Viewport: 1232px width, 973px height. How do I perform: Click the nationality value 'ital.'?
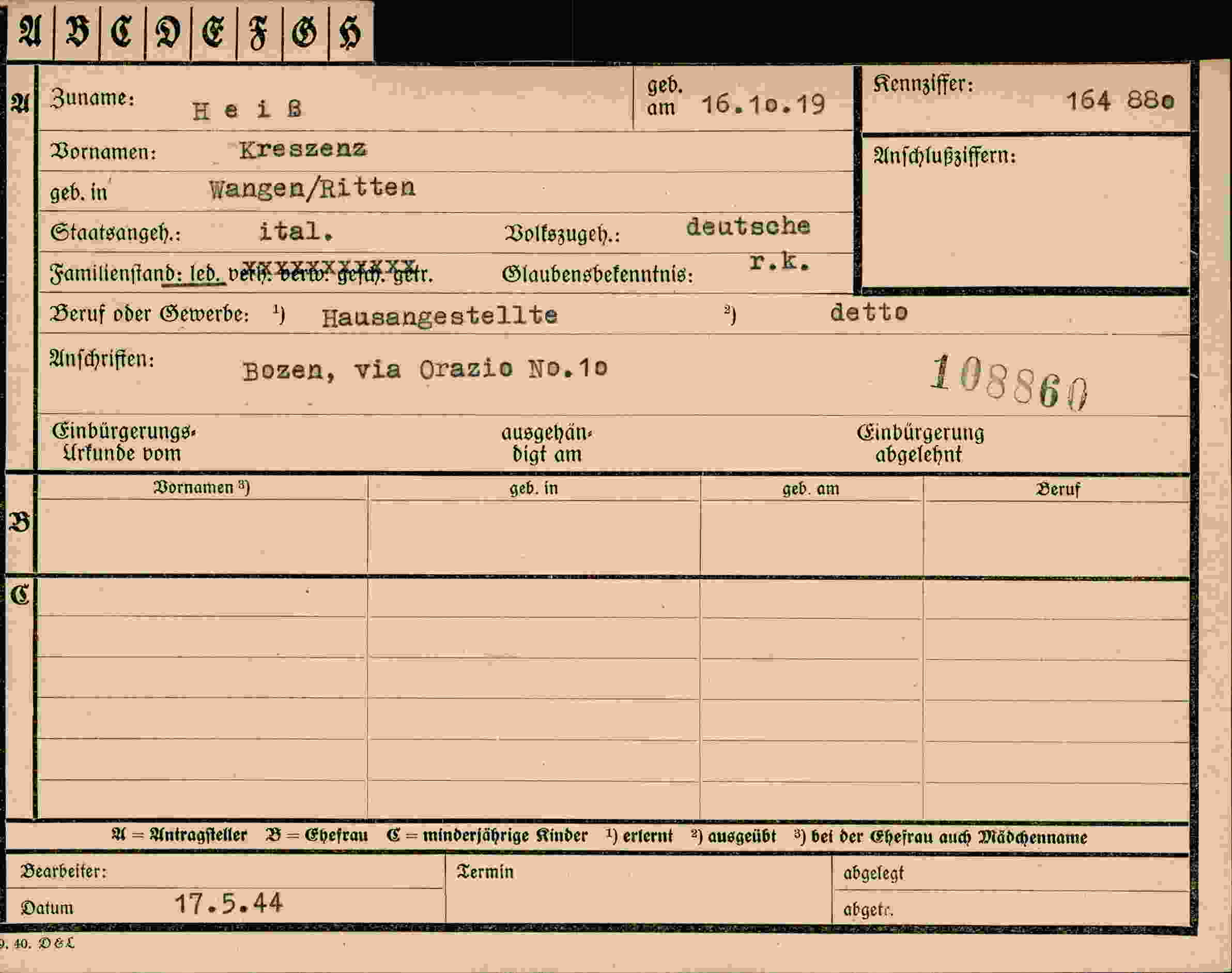point(296,231)
